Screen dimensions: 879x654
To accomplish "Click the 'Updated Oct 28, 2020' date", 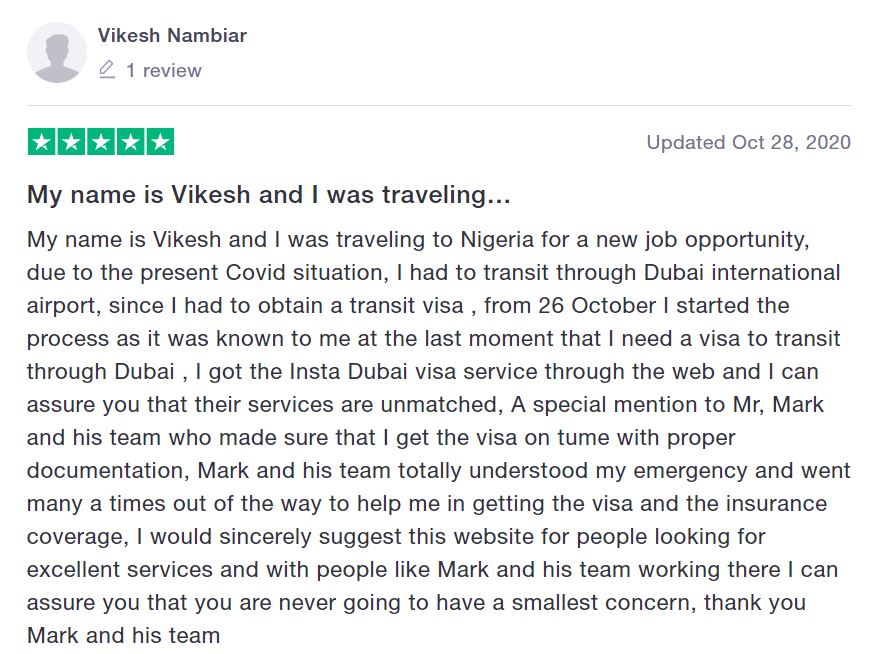I will coord(748,142).
